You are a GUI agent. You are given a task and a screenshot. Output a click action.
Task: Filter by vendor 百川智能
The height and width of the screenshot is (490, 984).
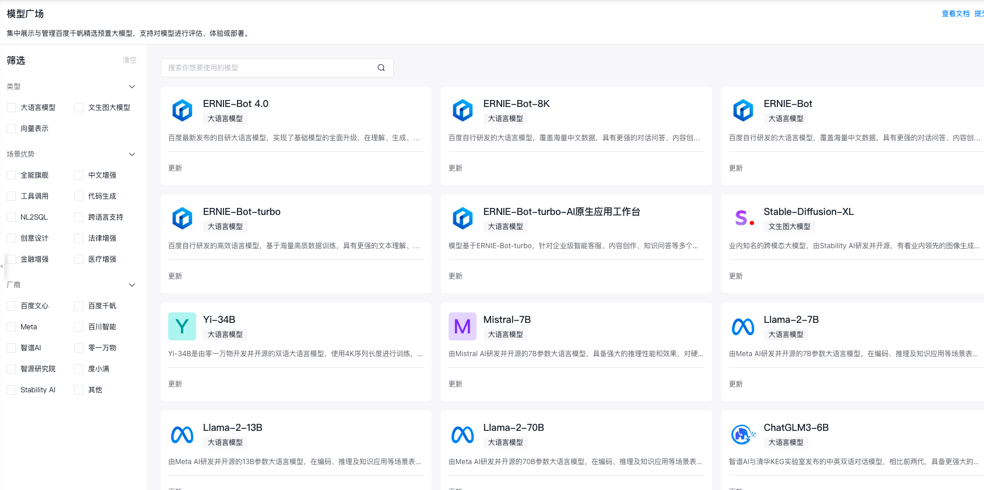79,327
